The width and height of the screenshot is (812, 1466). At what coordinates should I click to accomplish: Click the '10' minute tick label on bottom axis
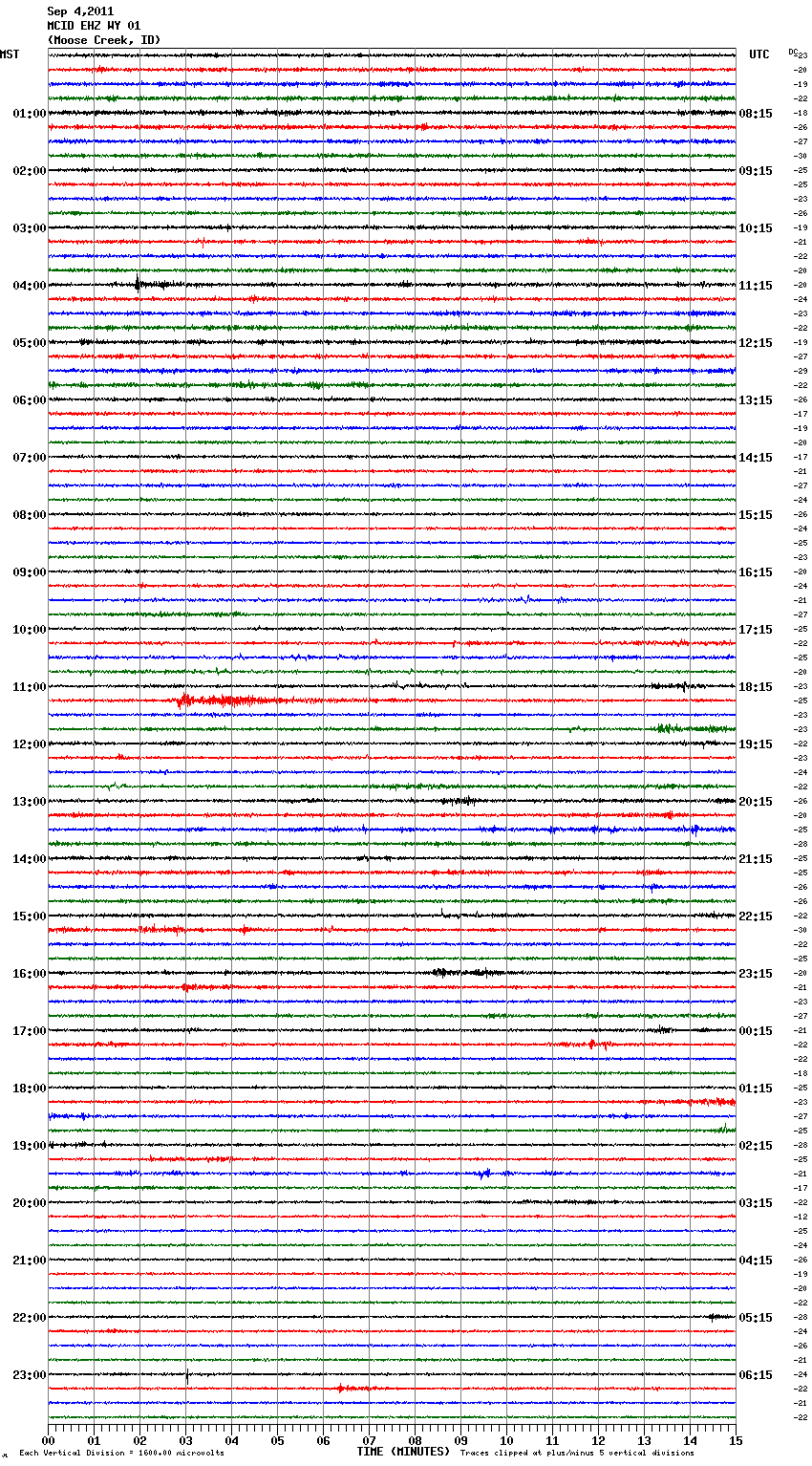[x=506, y=1440]
